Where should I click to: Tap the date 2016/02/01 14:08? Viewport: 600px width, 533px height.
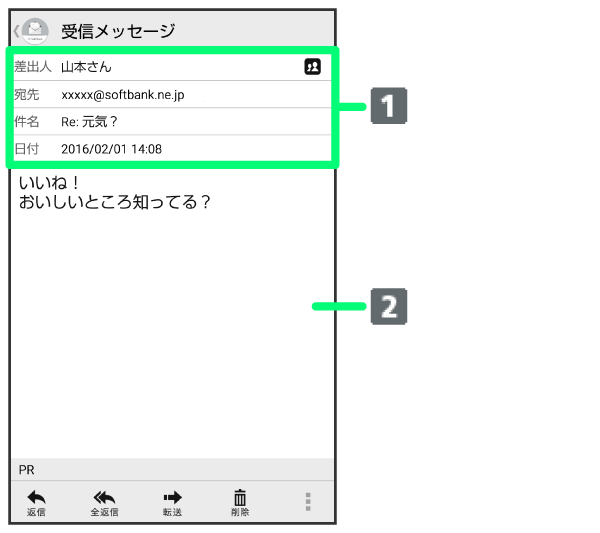[111, 149]
